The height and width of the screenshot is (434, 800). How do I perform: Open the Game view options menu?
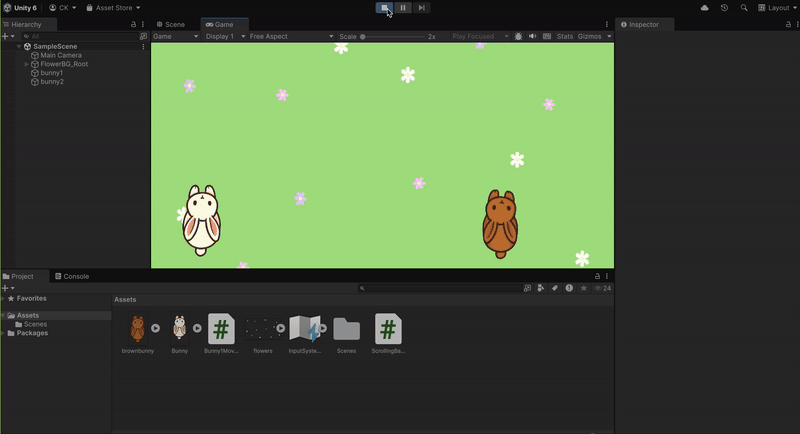[607, 24]
